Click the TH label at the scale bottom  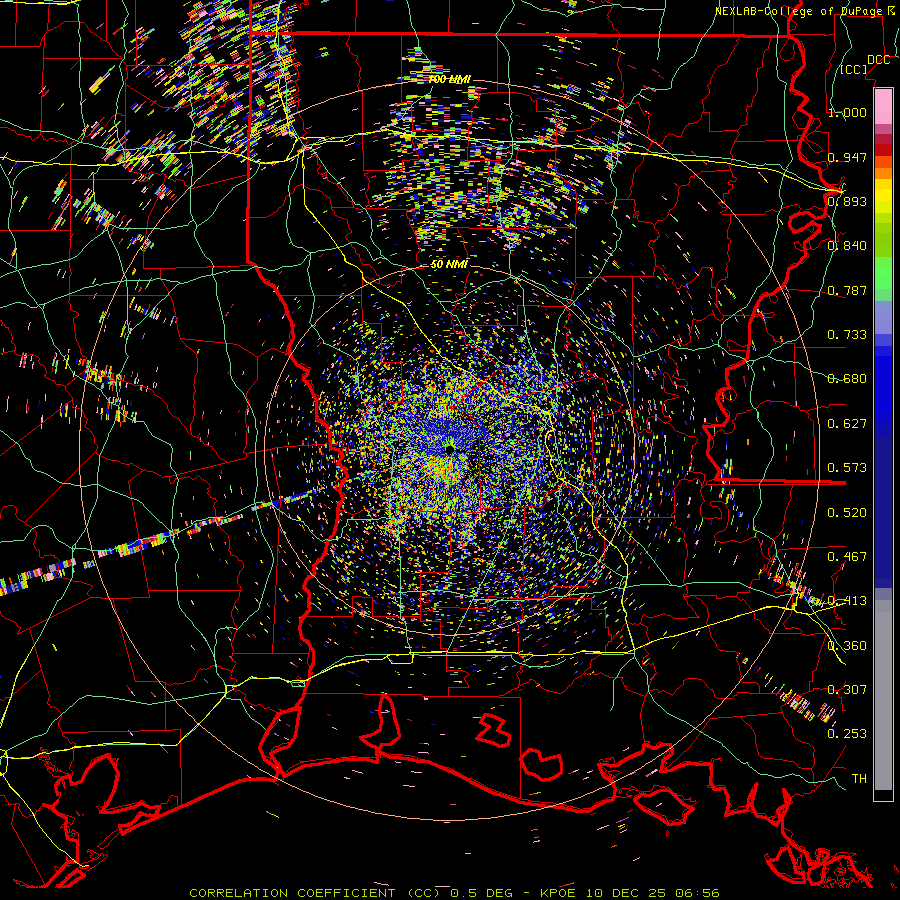click(x=859, y=778)
